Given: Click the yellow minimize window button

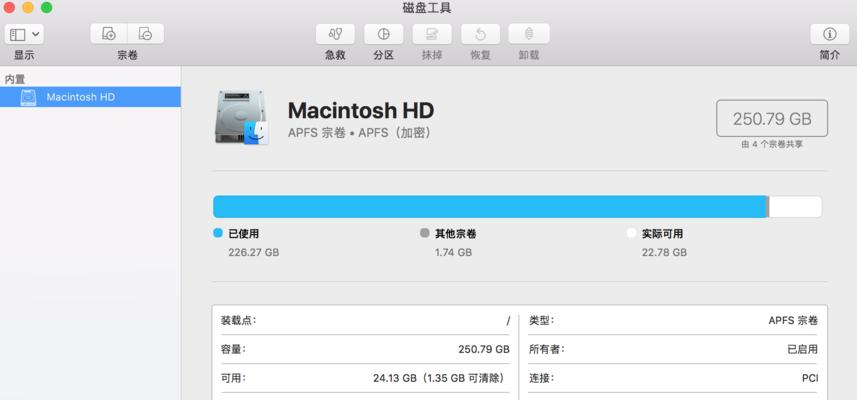Looking at the screenshot, I should [28, 8].
